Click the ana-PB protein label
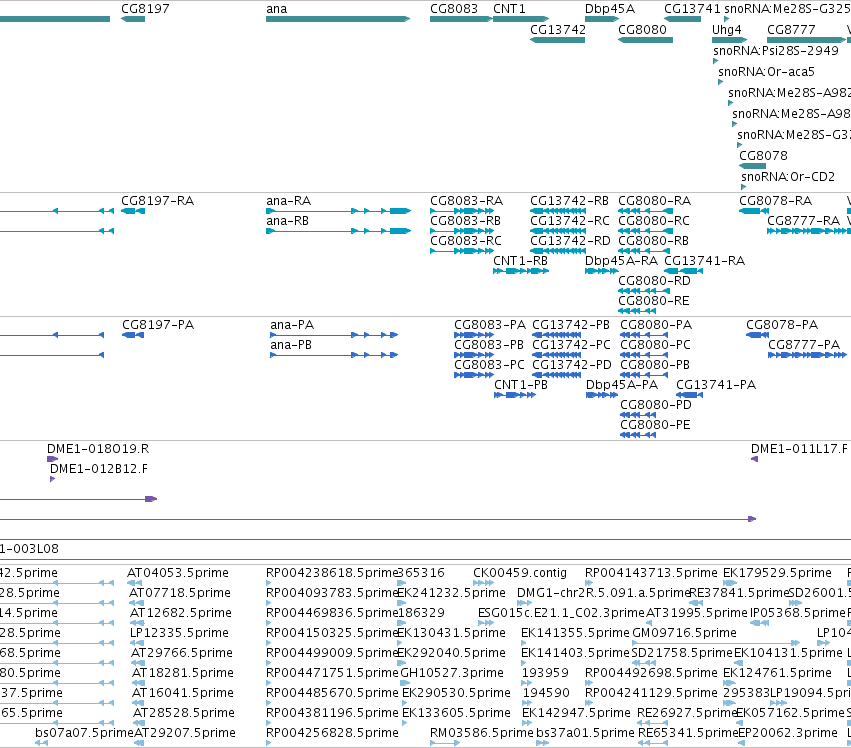 [291, 345]
